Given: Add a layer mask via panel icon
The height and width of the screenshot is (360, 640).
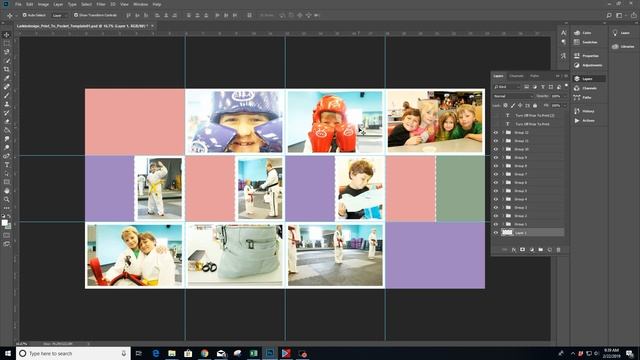Looking at the screenshot, I should tap(522, 249).
